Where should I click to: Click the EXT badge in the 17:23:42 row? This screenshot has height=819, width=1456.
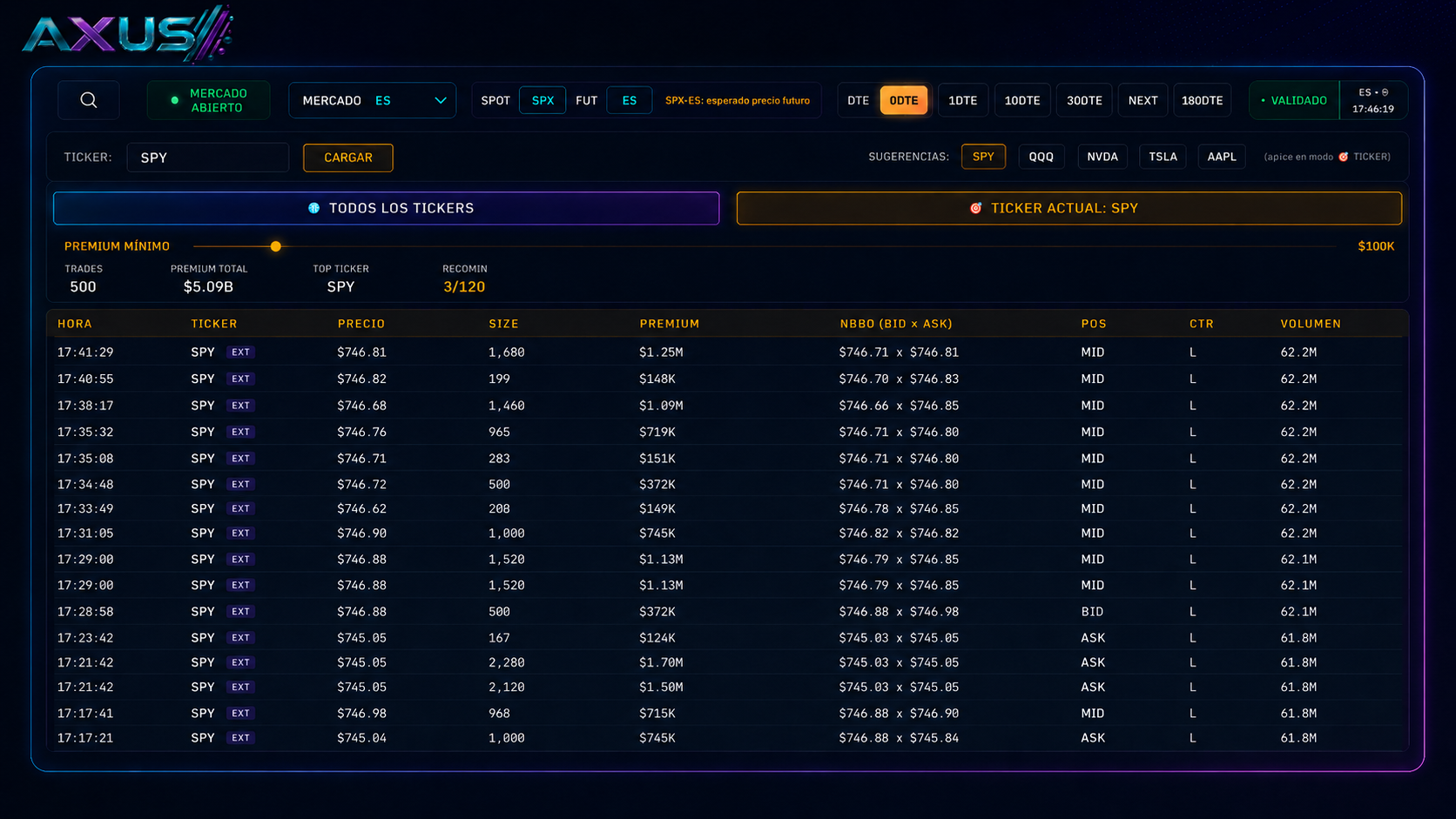point(240,638)
